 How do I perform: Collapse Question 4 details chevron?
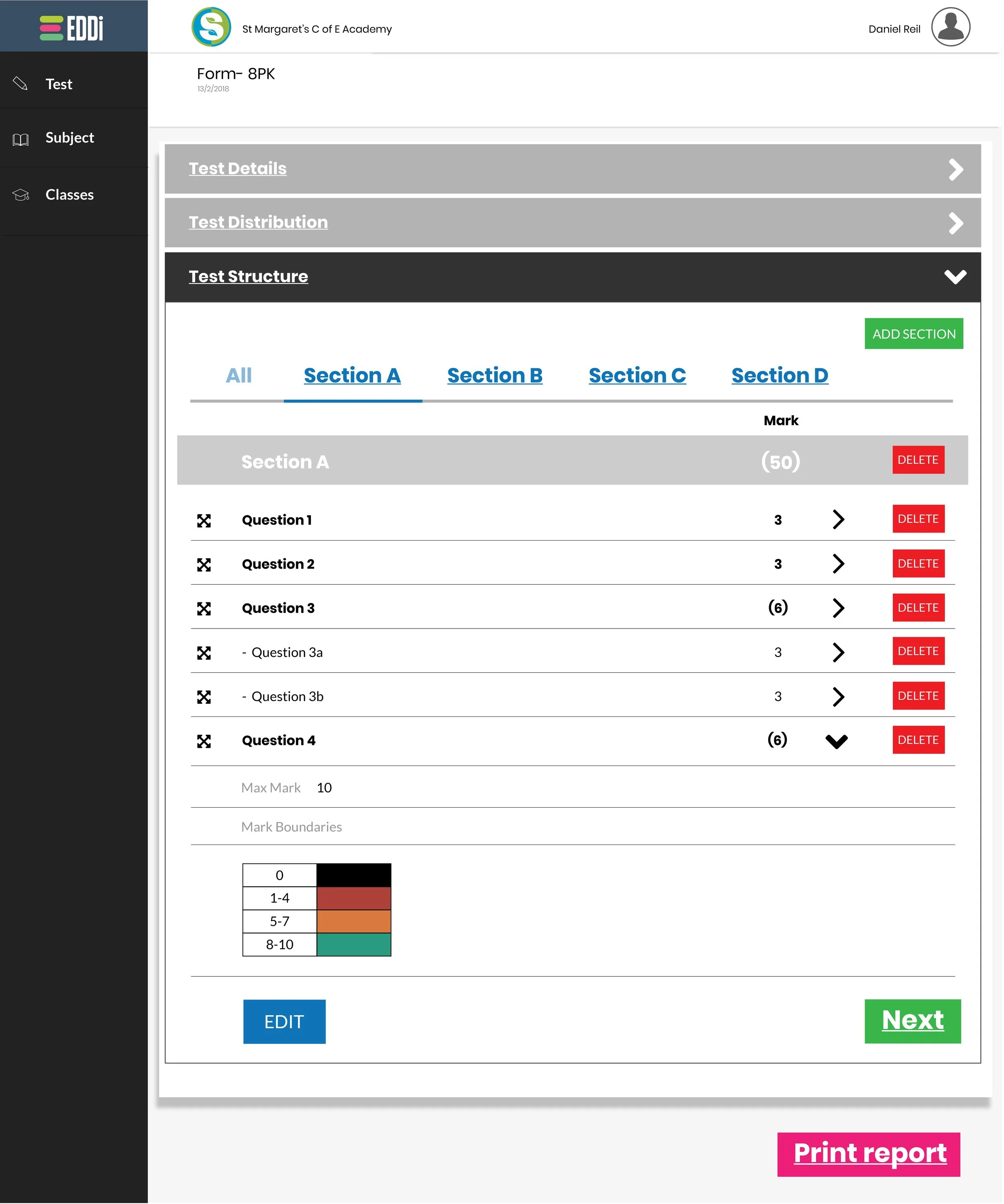(837, 741)
